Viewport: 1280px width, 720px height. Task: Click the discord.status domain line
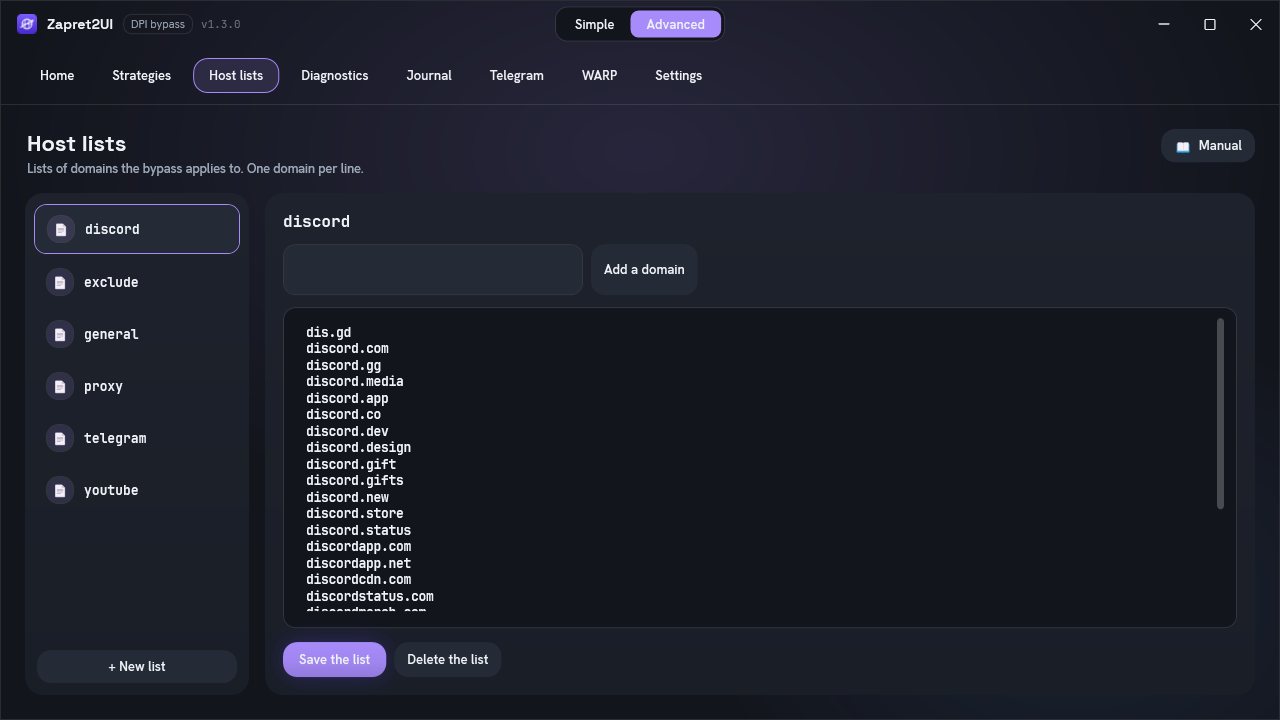[x=359, y=530]
